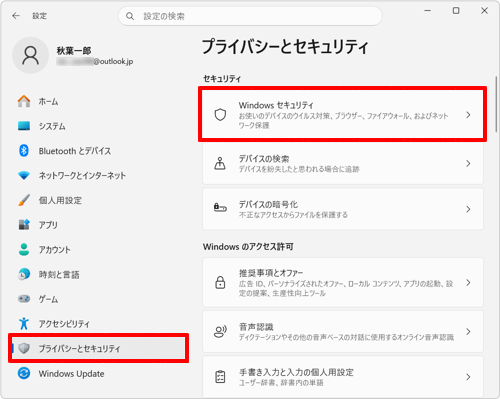Viewport: 500px width, 399px height.
Task: Minimize the 設定 window
Action: point(428,11)
